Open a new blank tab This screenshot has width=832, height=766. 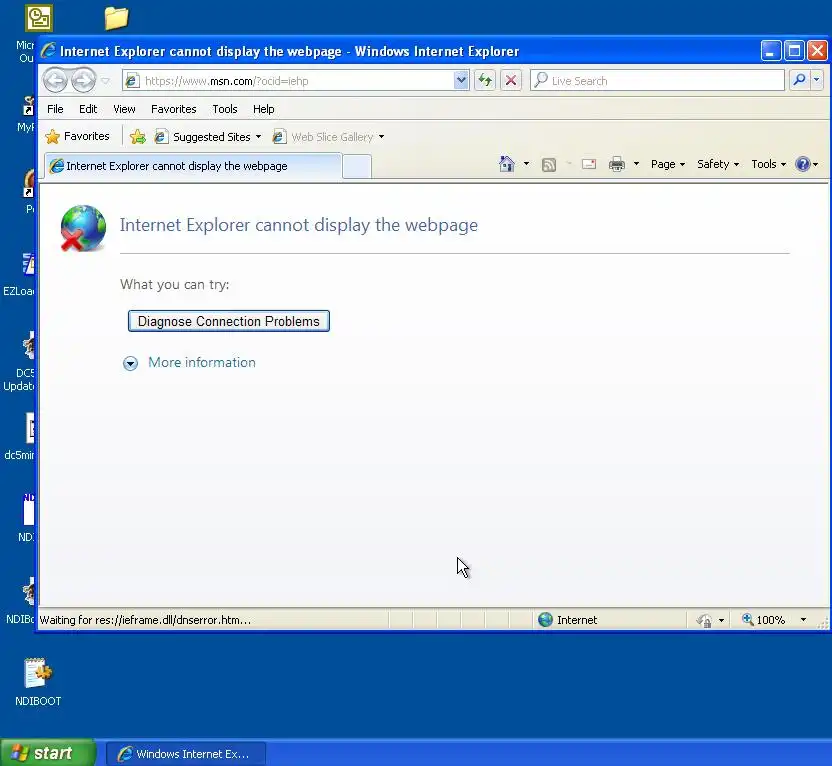pyautogui.click(x=357, y=167)
